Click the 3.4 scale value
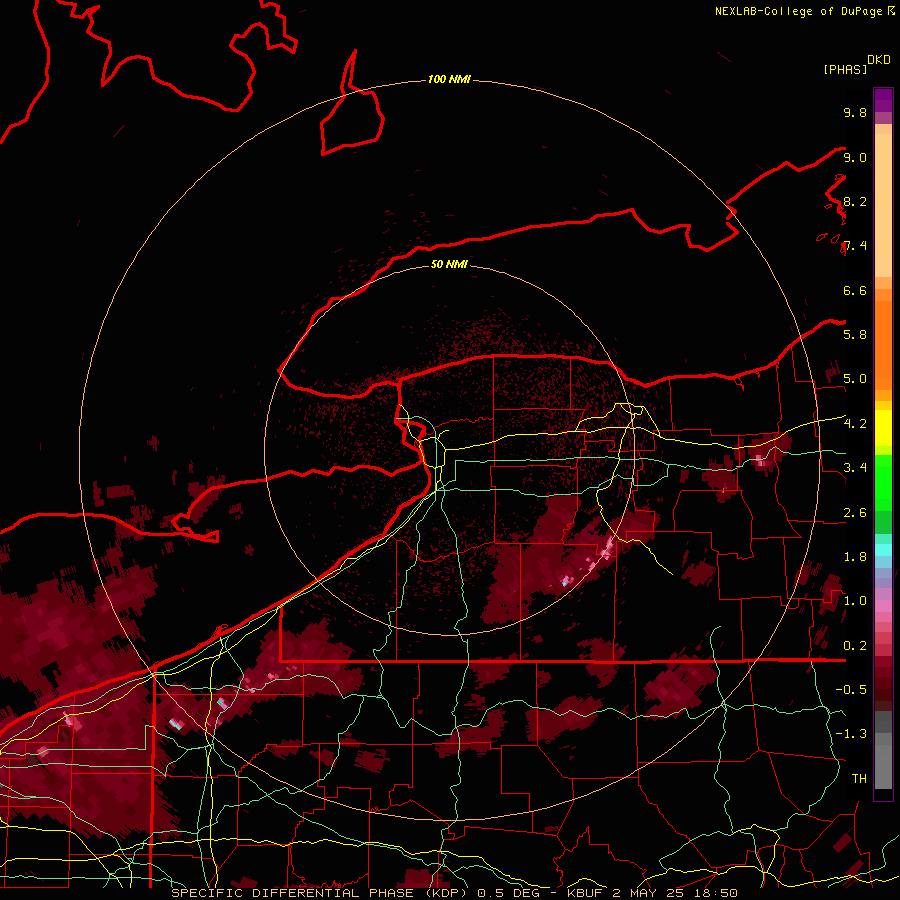 (855, 467)
